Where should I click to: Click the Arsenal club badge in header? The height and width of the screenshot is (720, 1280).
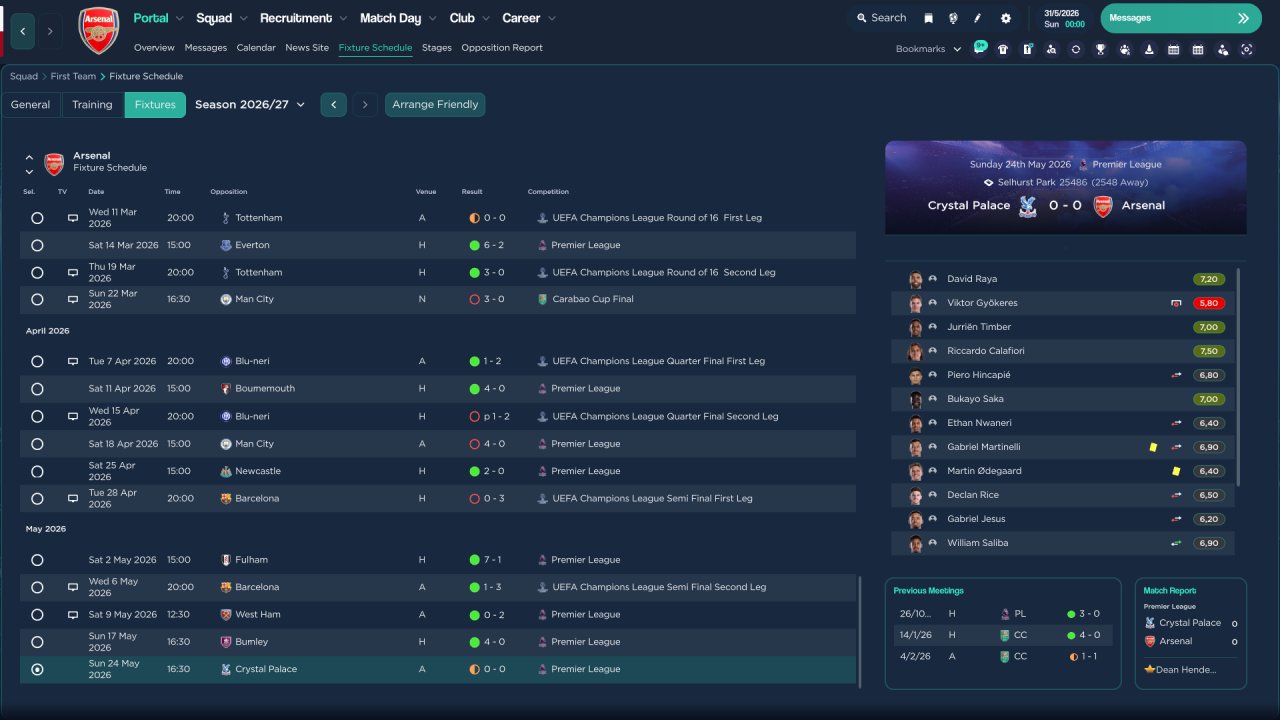pyautogui.click(x=99, y=31)
